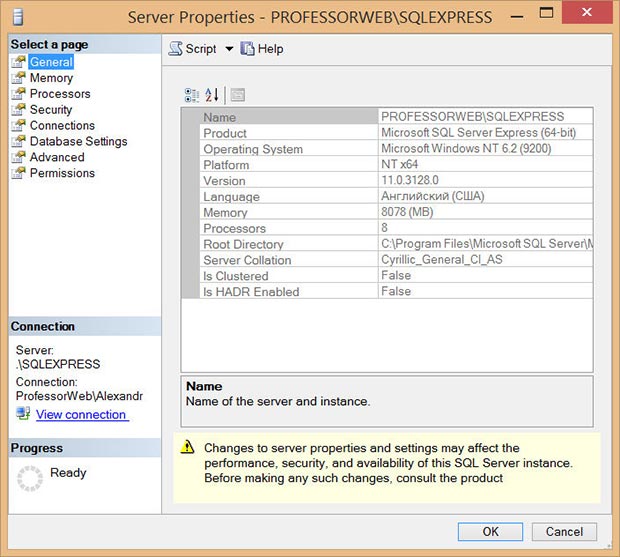Click the Help book icon

pos(248,49)
